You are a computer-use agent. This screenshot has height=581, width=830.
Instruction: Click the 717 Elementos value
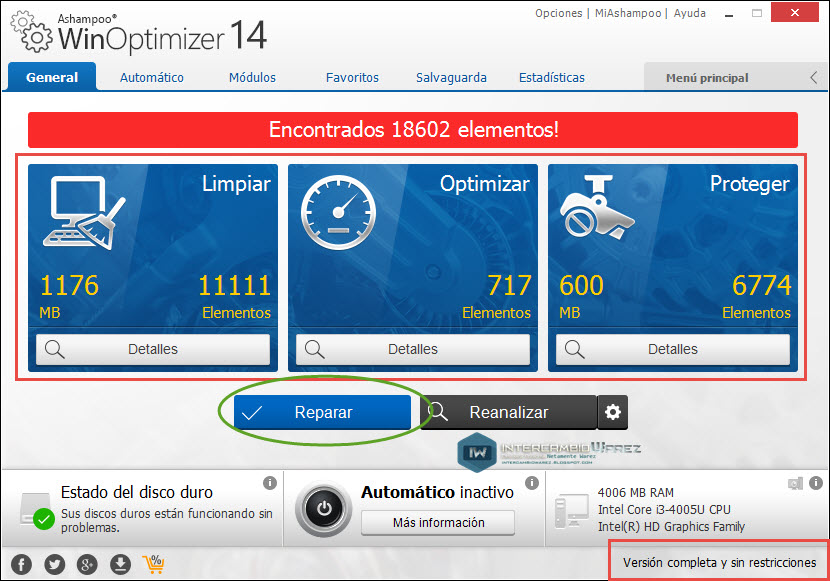(x=498, y=296)
